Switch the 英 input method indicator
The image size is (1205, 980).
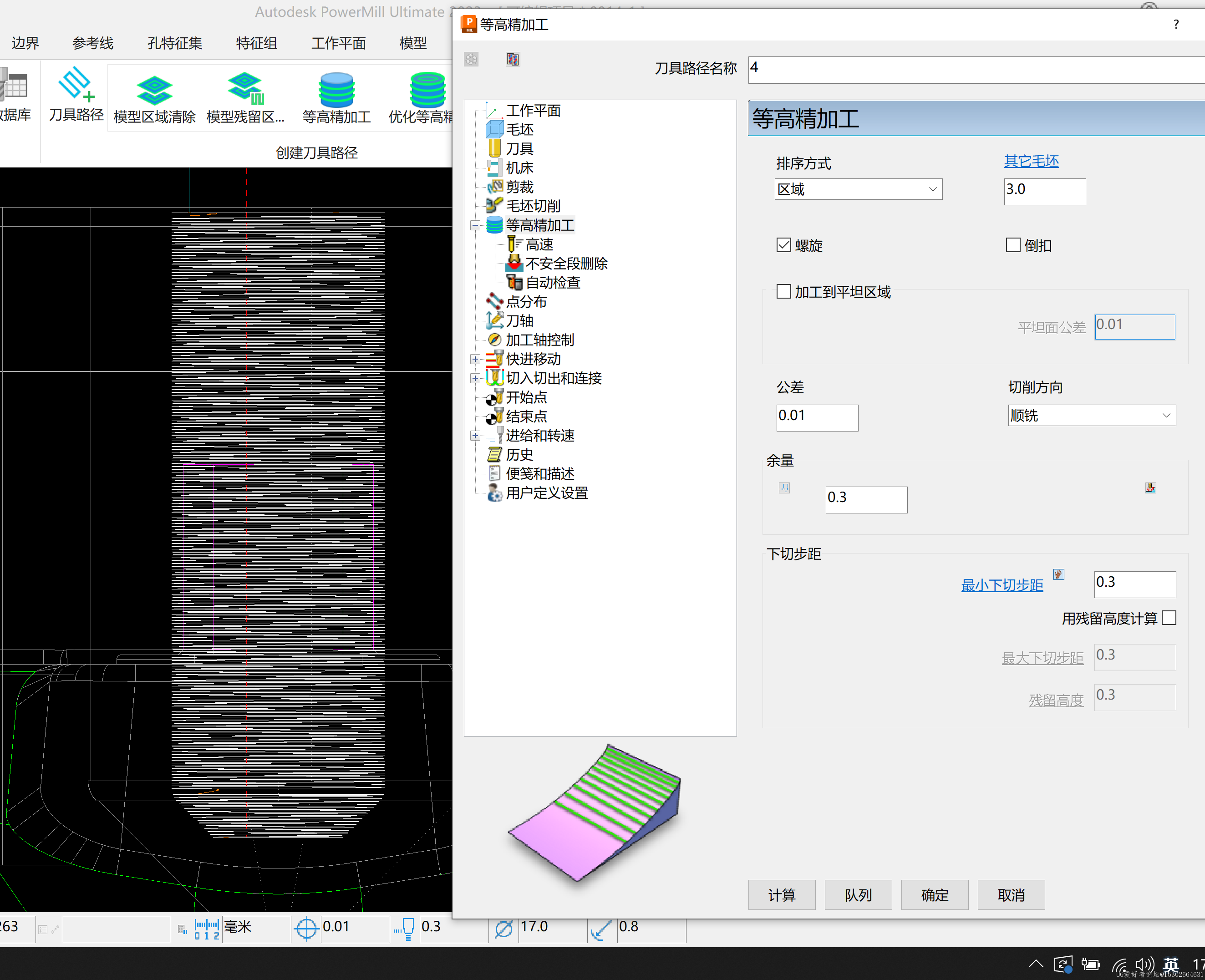point(1170,965)
